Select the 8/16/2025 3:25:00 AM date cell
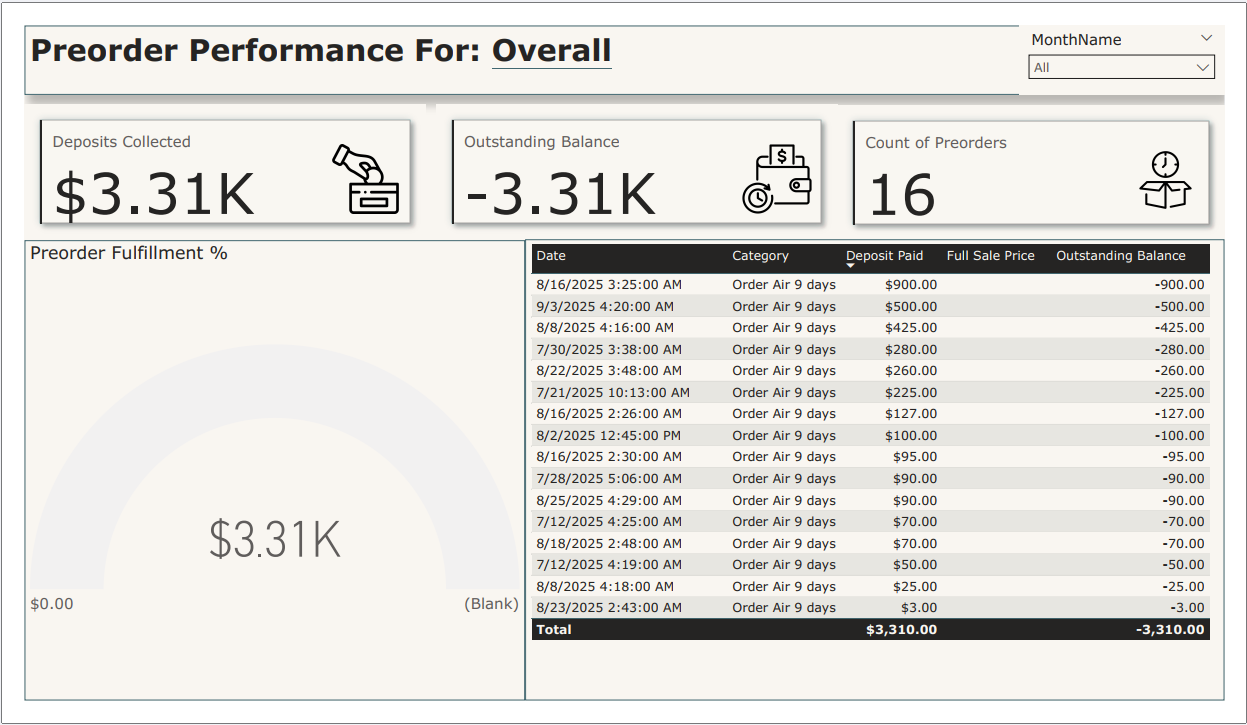This screenshot has width=1247, height=725. click(608, 285)
